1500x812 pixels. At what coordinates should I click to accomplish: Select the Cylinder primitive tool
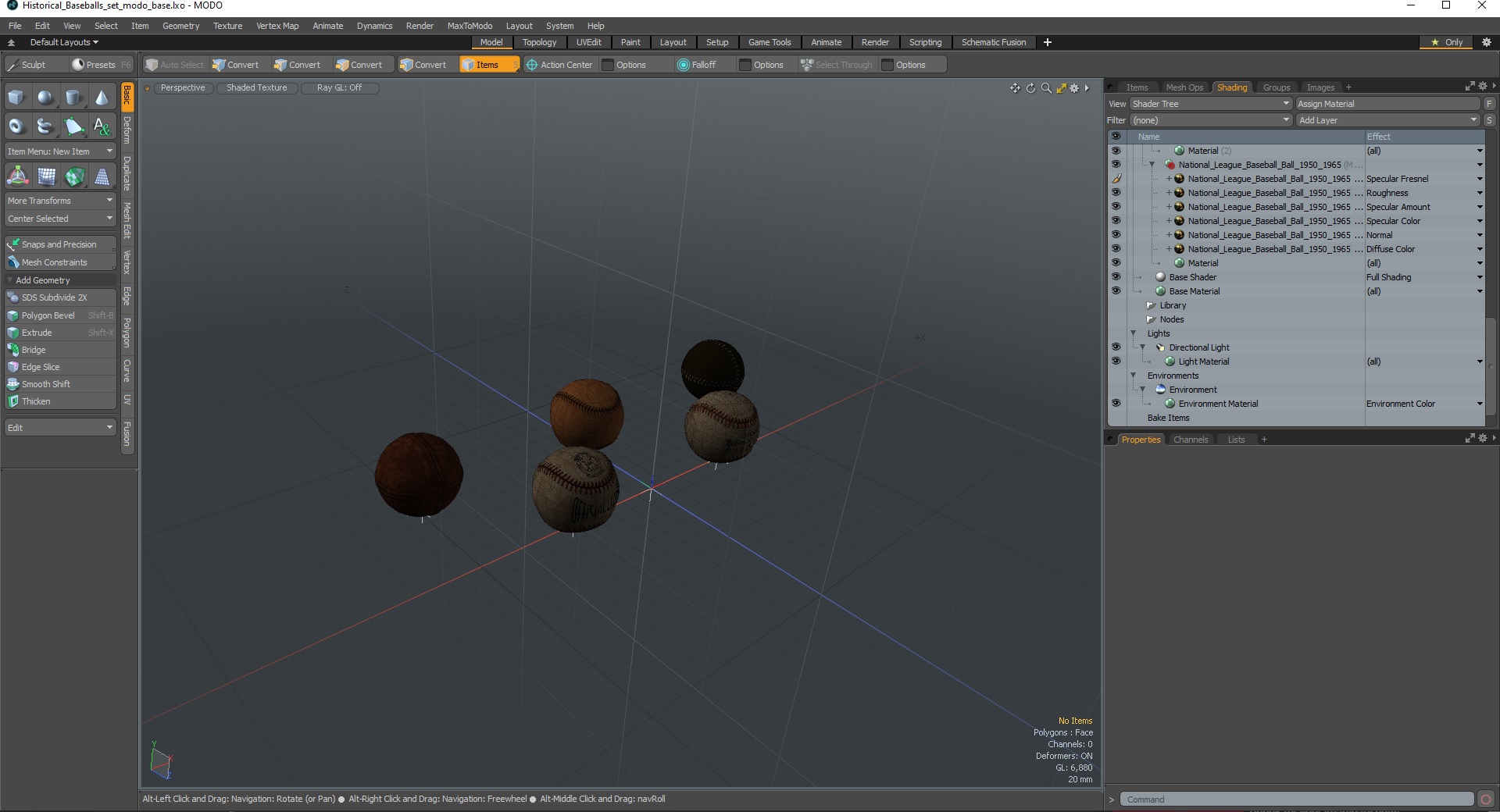73,98
